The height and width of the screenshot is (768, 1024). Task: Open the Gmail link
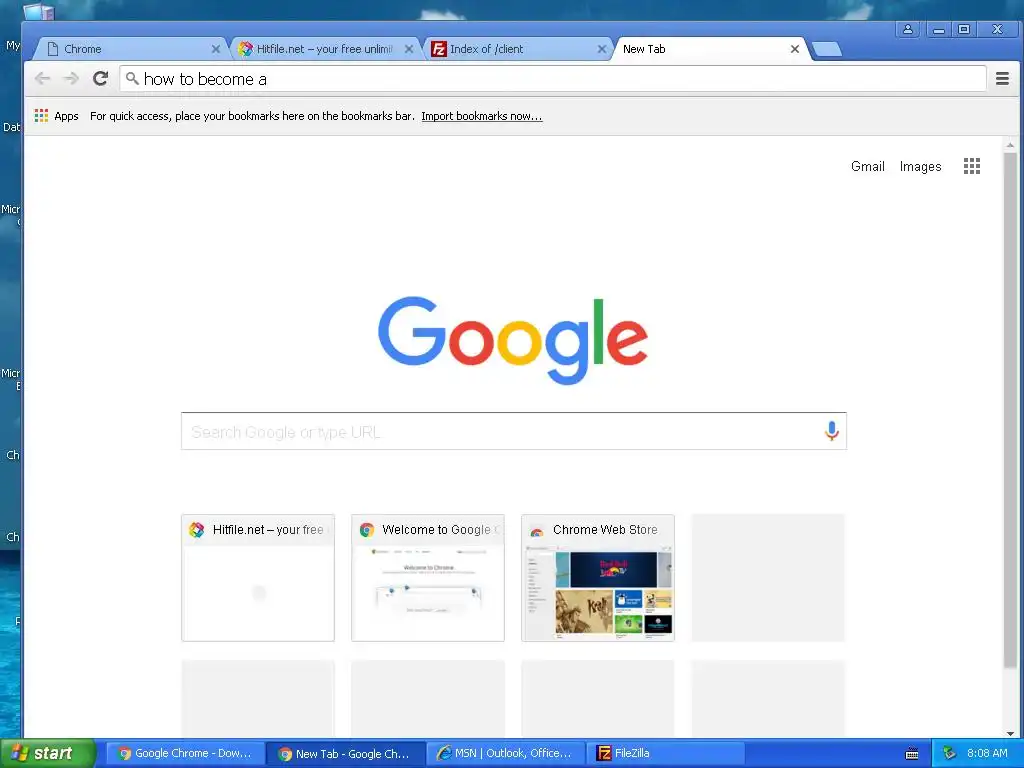867,167
